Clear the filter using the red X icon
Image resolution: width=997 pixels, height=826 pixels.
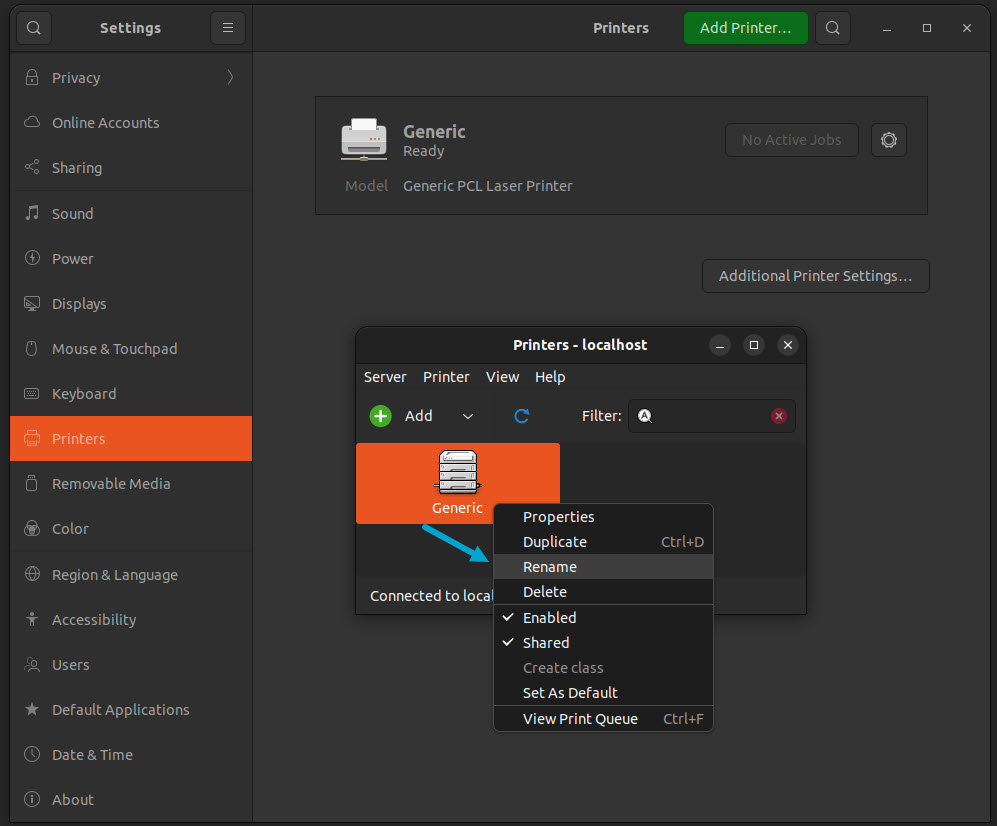(779, 415)
